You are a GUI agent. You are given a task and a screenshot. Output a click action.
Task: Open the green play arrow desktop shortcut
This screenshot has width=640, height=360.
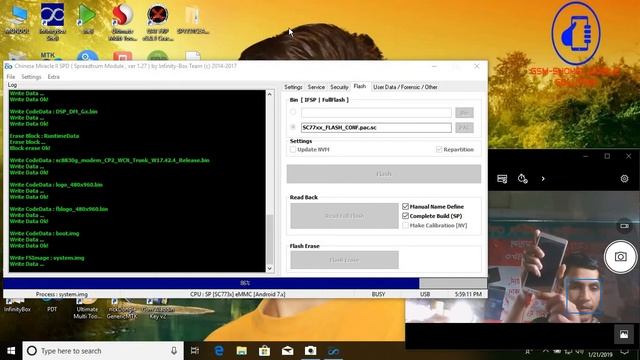pos(87,19)
